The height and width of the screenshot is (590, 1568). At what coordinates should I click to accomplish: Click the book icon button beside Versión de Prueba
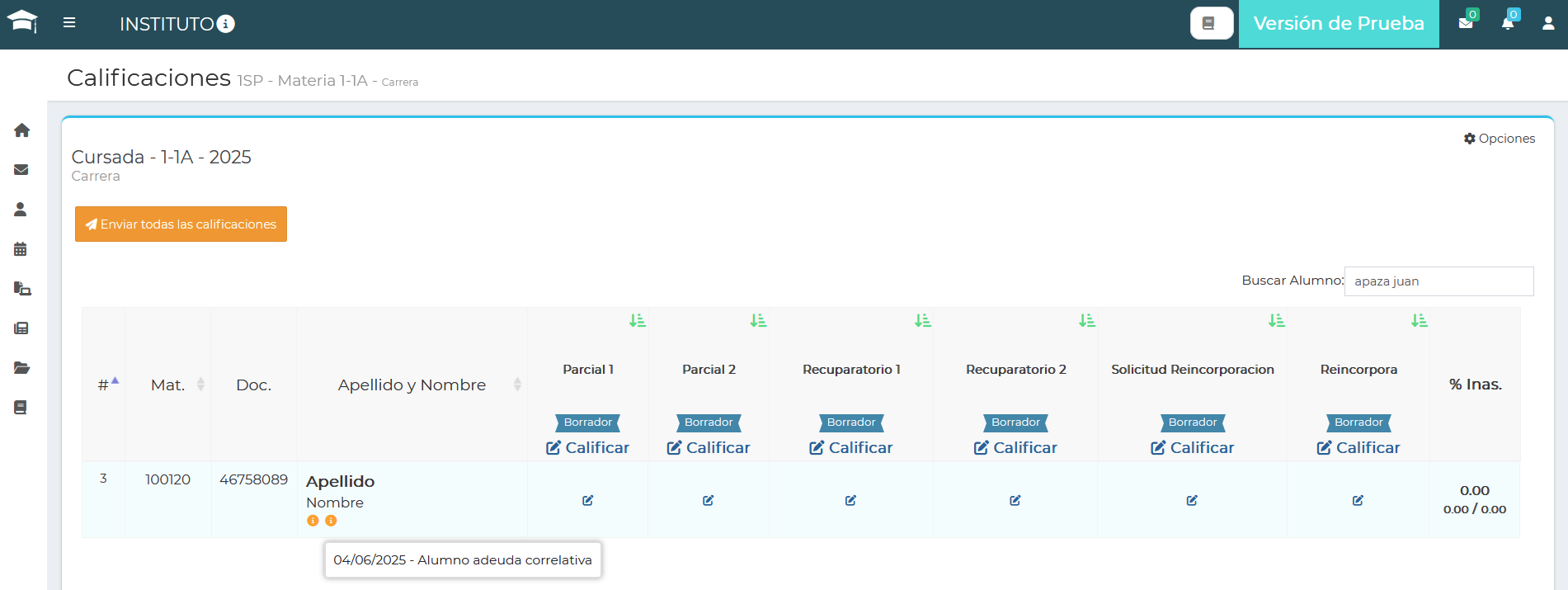1211,23
